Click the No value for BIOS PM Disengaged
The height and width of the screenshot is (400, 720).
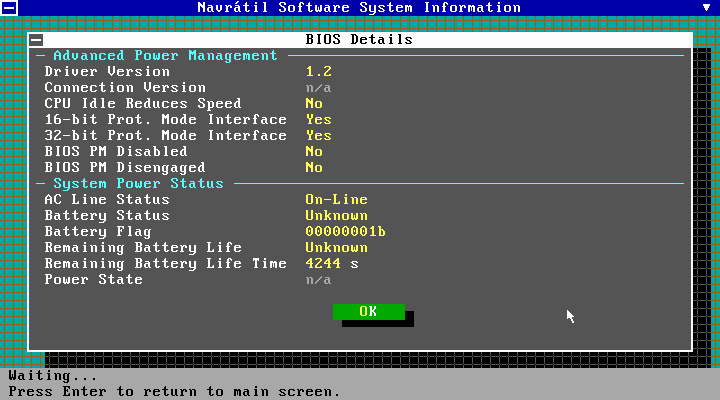pyautogui.click(x=314, y=168)
